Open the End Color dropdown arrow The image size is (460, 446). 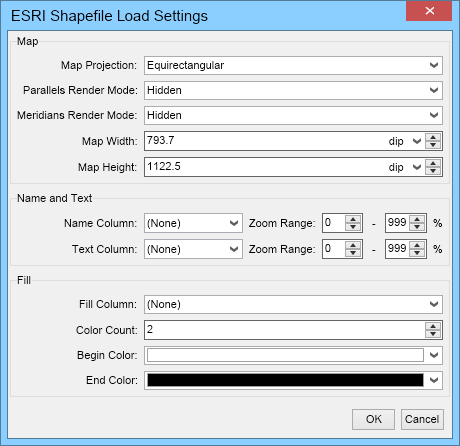point(434,380)
